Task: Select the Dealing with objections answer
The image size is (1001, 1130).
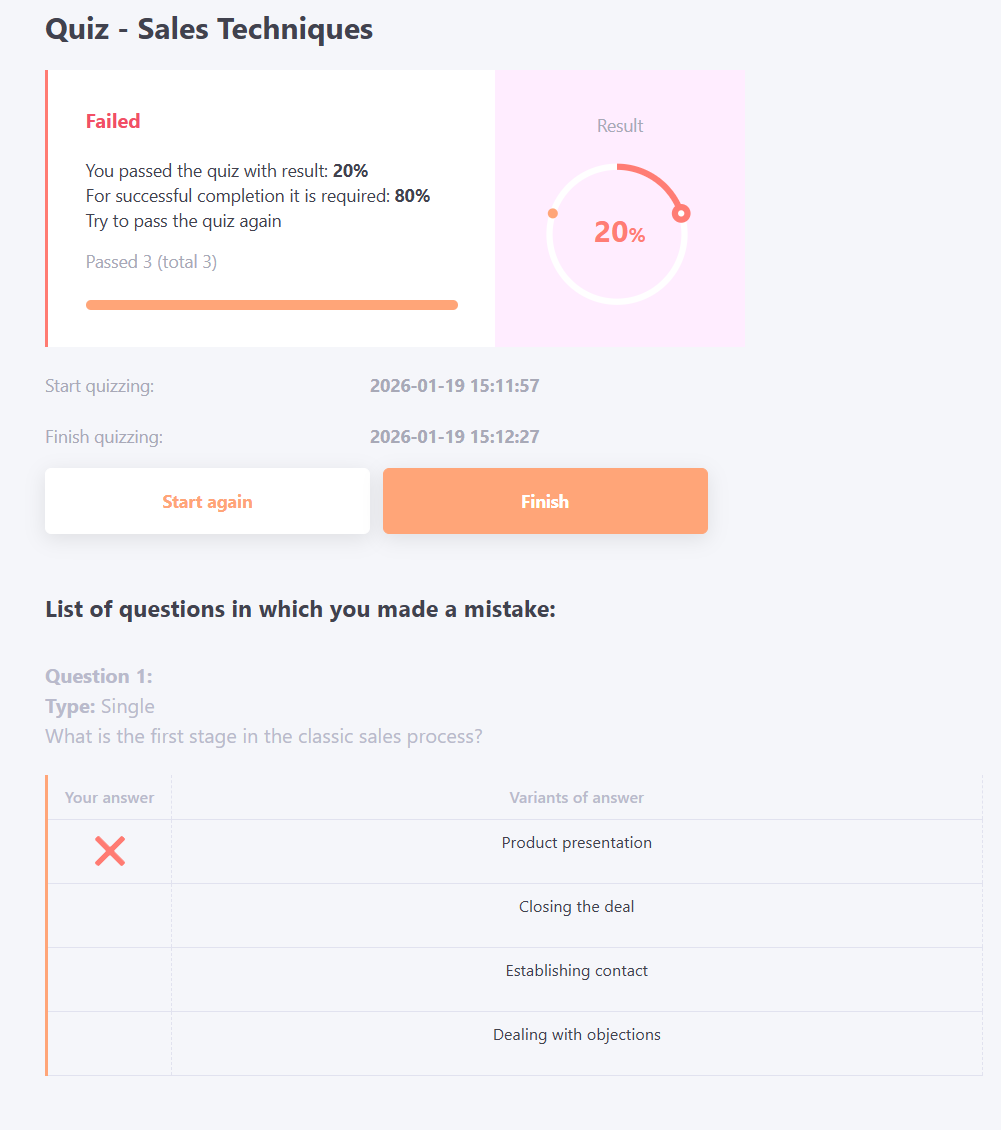Action: (x=576, y=1035)
